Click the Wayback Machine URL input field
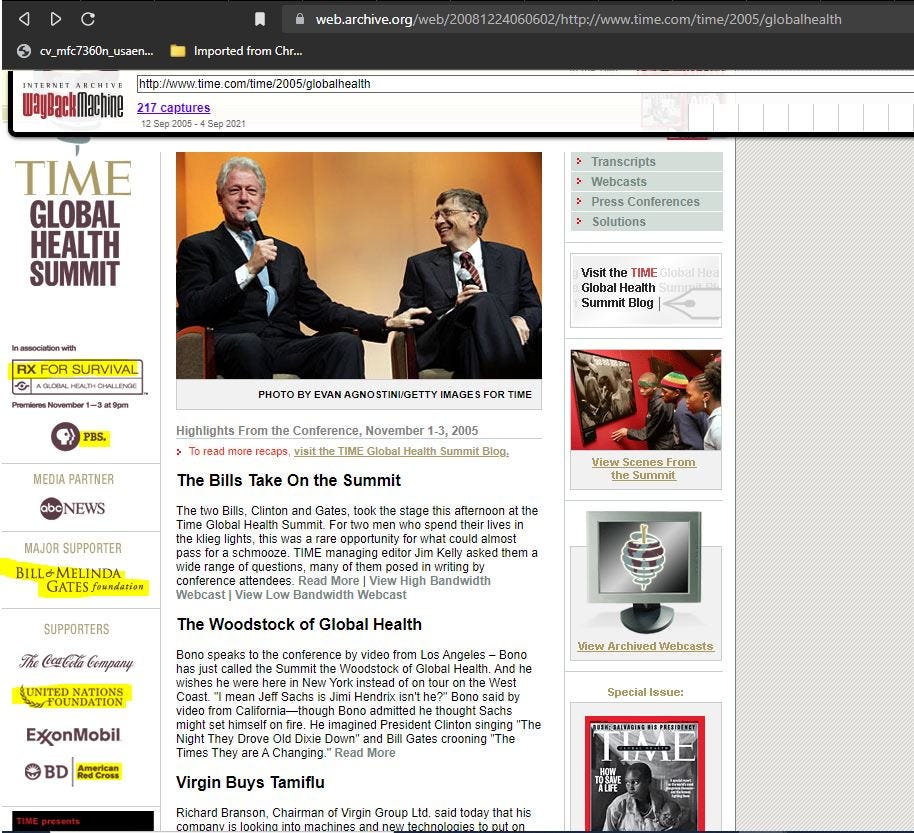Viewport: 914px width, 833px height. 525,84
